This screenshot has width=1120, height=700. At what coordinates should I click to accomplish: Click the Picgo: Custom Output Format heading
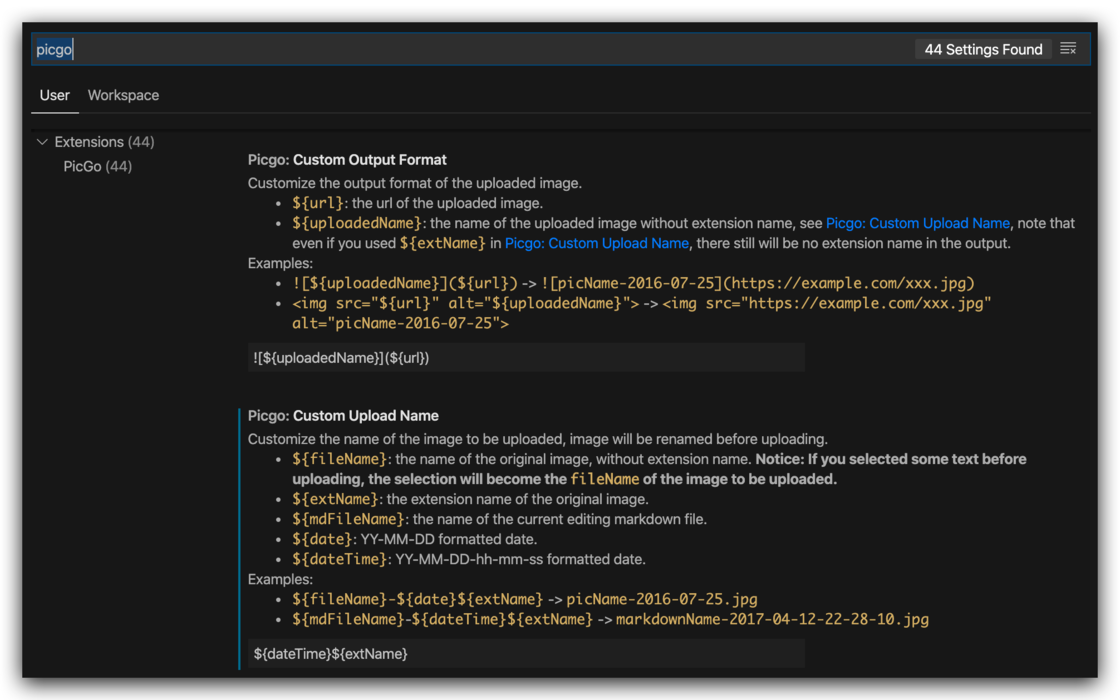pos(347,160)
